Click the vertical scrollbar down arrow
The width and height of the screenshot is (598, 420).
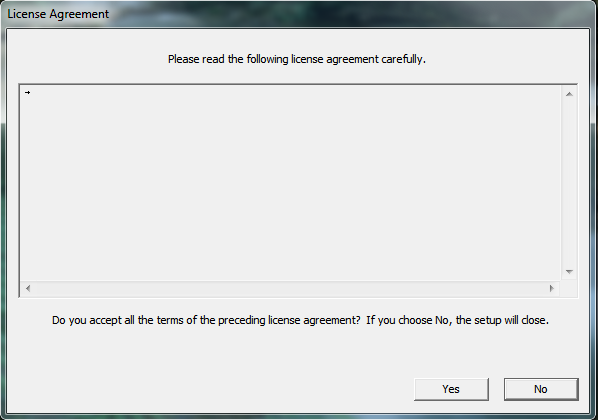(x=569, y=272)
